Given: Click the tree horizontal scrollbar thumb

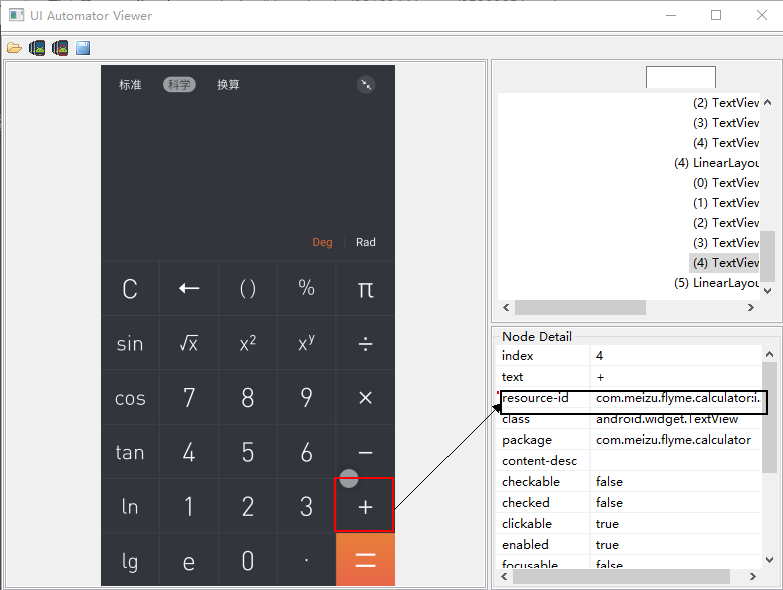Looking at the screenshot, I should (580, 307).
